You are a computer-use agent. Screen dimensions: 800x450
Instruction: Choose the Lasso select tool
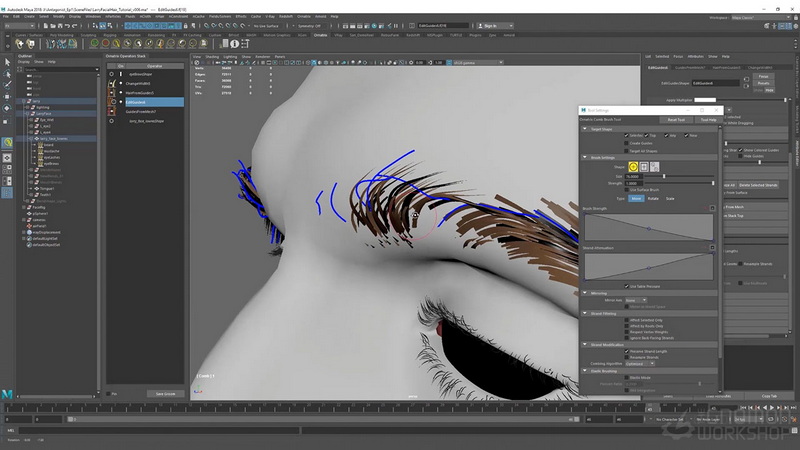pos(7,73)
